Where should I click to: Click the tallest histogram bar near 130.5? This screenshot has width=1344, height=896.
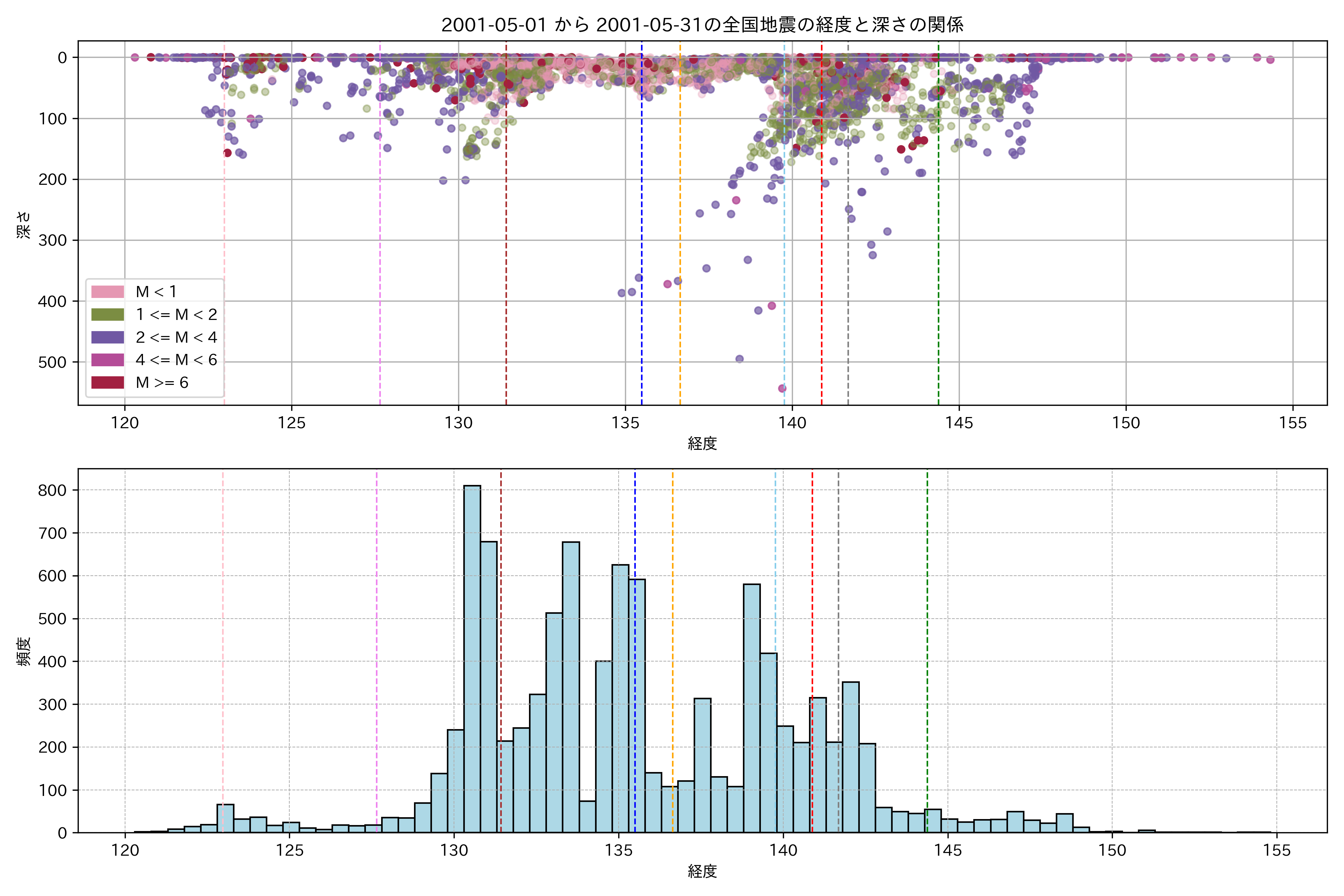[472, 657]
